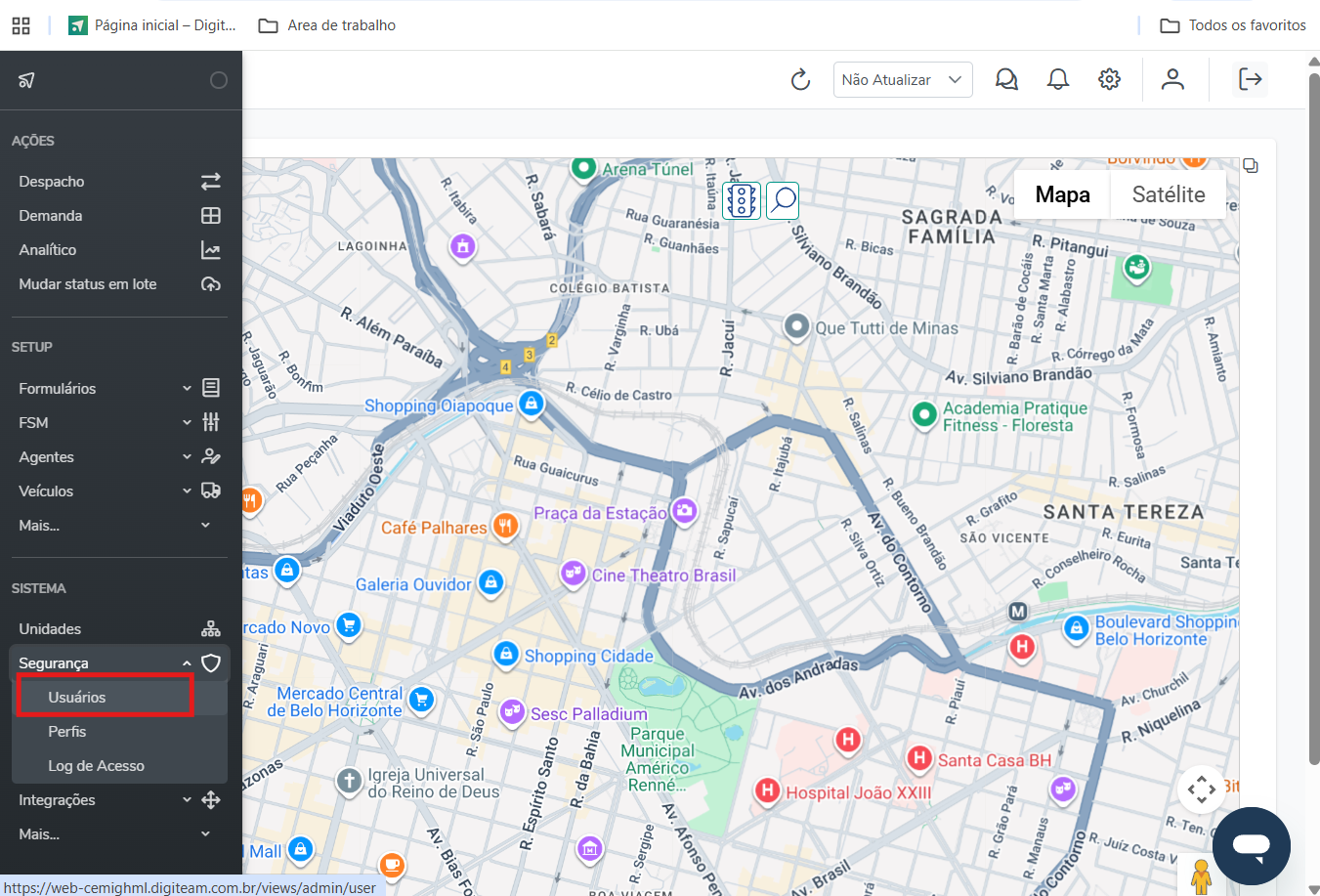The width and height of the screenshot is (1320, 896).
Task: Click the map pan camera control
Action: click(1201, 789)
